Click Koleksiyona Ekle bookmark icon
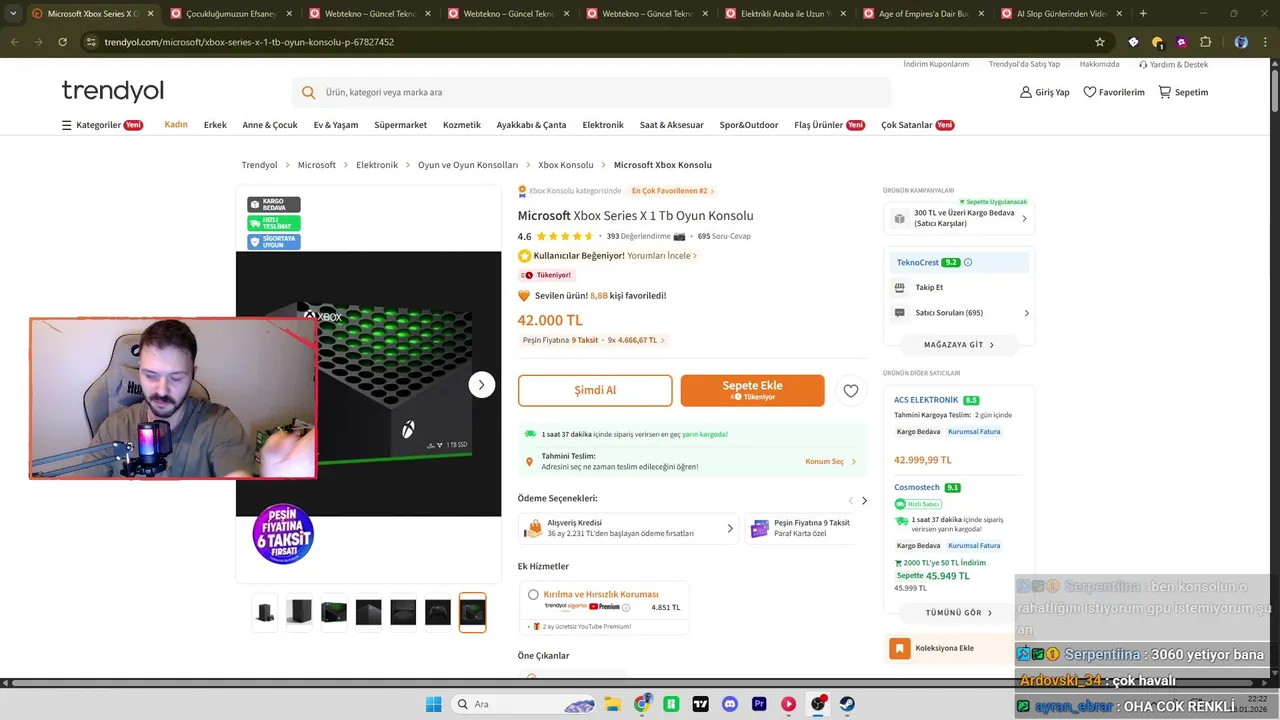Viewport: 1280px width, 720px height. (900, 648)
